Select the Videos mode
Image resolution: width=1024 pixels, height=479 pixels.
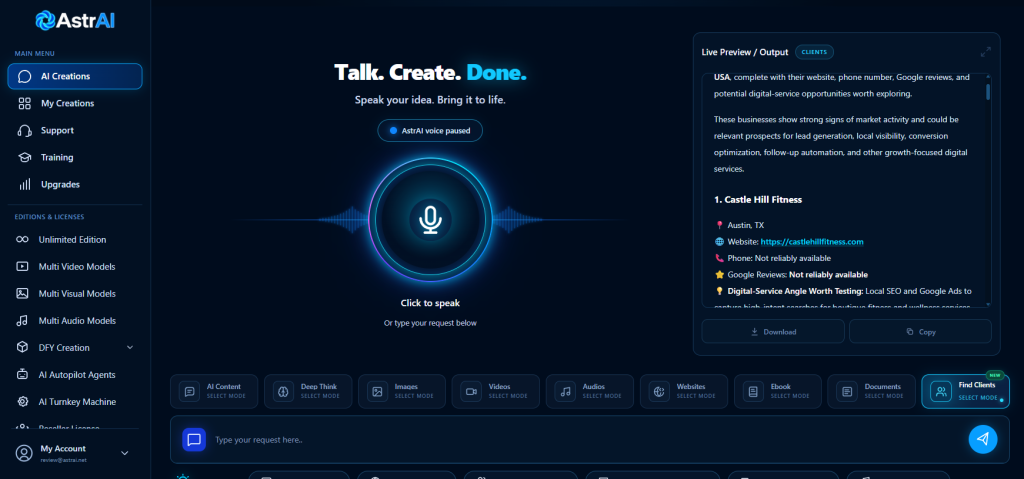[x=496, y=391]
